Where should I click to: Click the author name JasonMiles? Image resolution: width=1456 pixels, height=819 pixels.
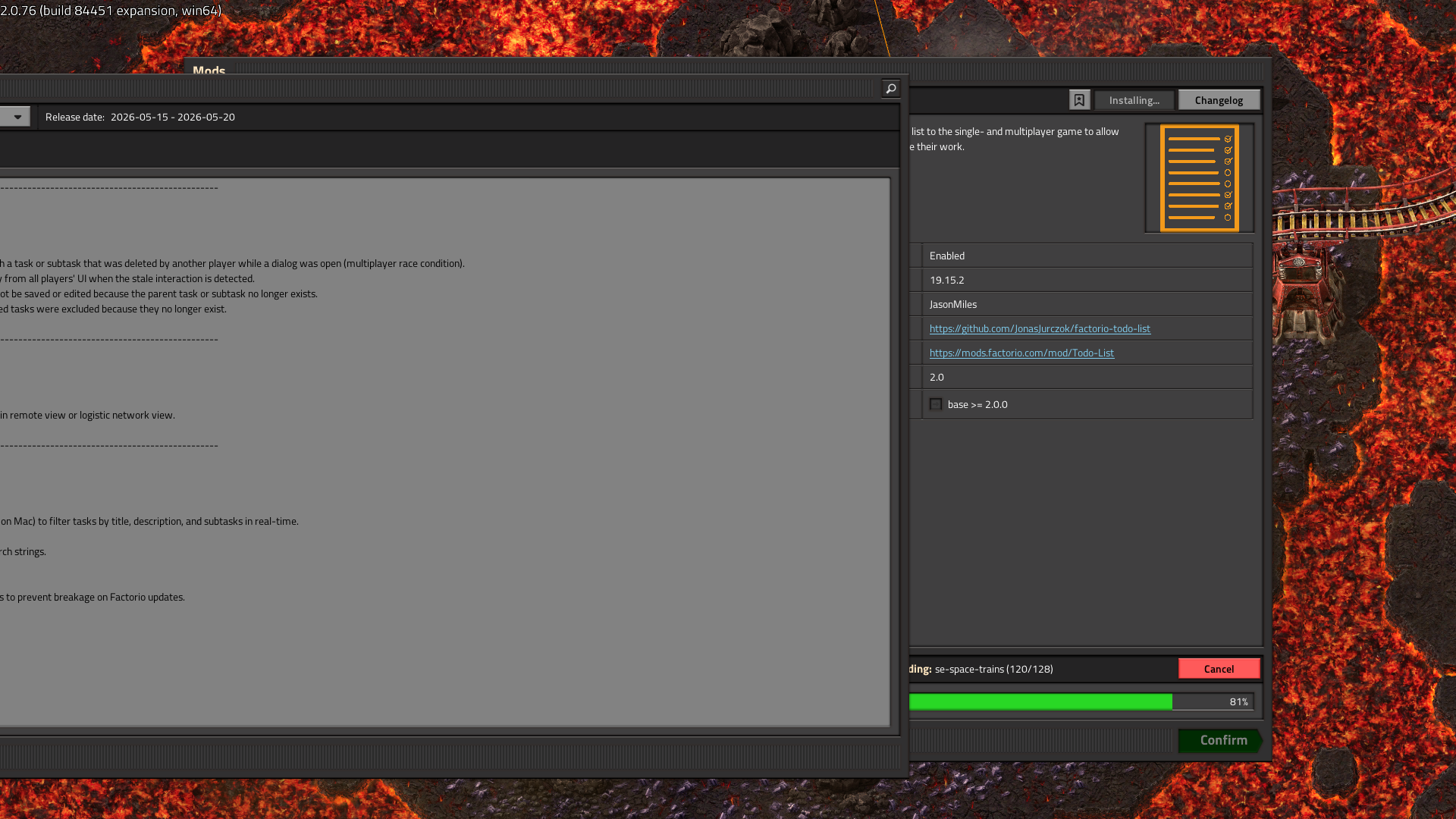tap(953, 304)
